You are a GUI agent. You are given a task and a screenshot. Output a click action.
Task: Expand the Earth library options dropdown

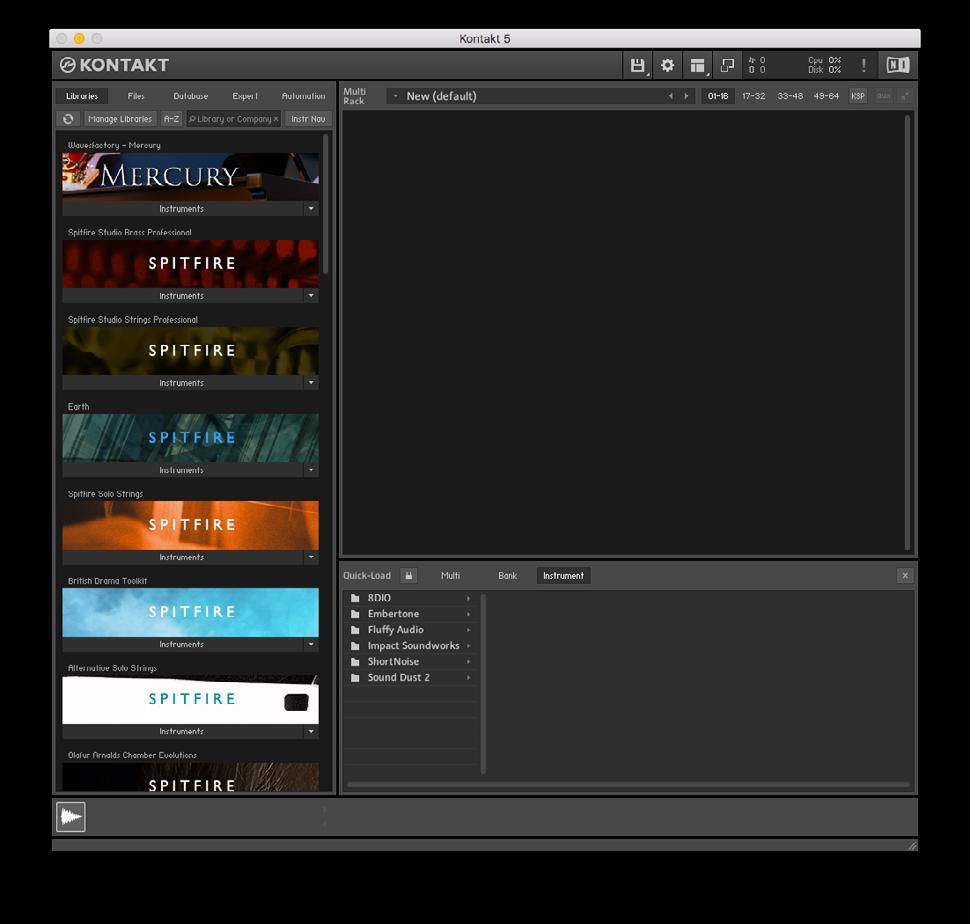click(311, 470)
